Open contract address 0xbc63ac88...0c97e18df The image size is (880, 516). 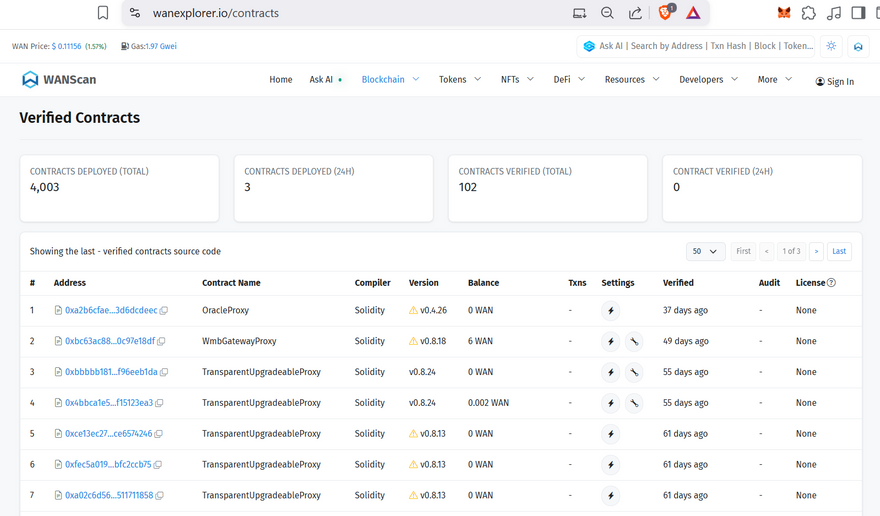tap(109, 342)
